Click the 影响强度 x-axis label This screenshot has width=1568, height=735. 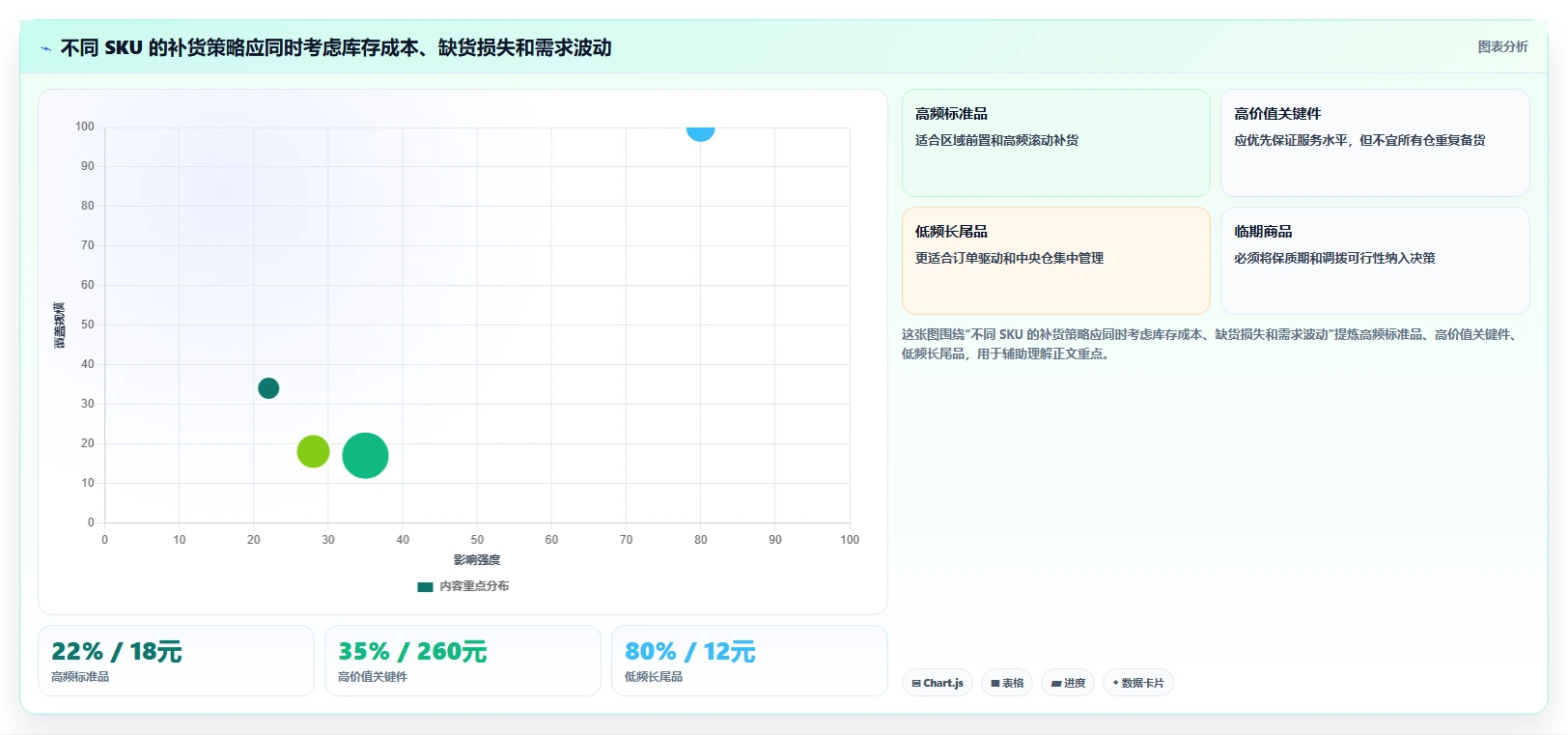pos(477,560)
